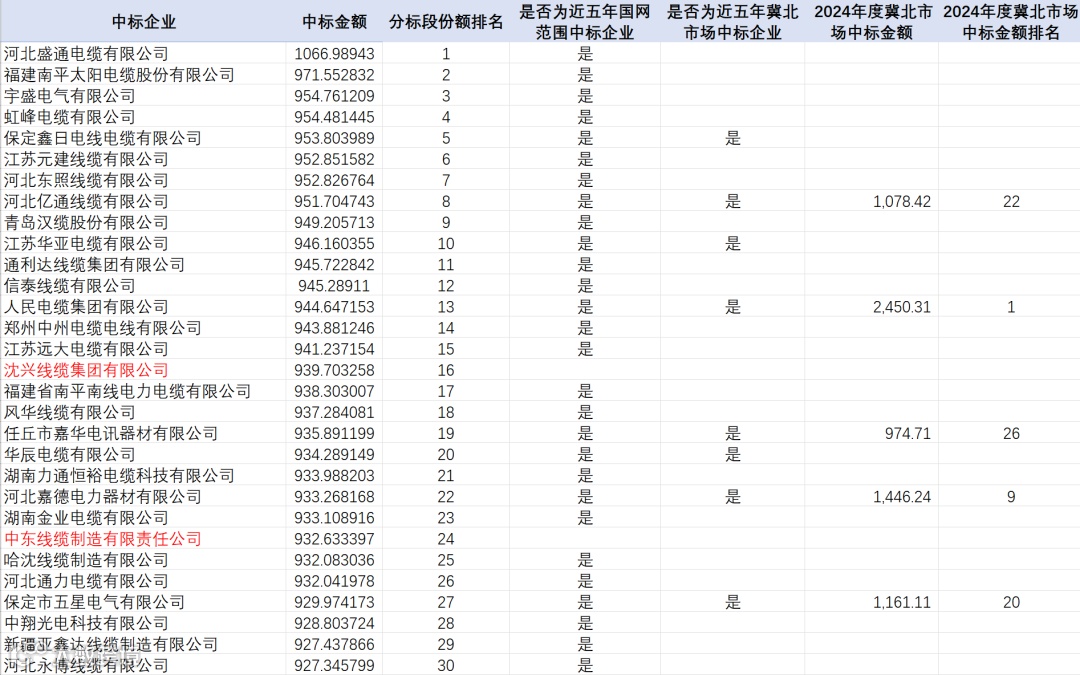Viewport: 1080px width, 675px height.
Task: Click 冀北市场 是 cell in 华辰电缆 row
Action: coord(732,455)
